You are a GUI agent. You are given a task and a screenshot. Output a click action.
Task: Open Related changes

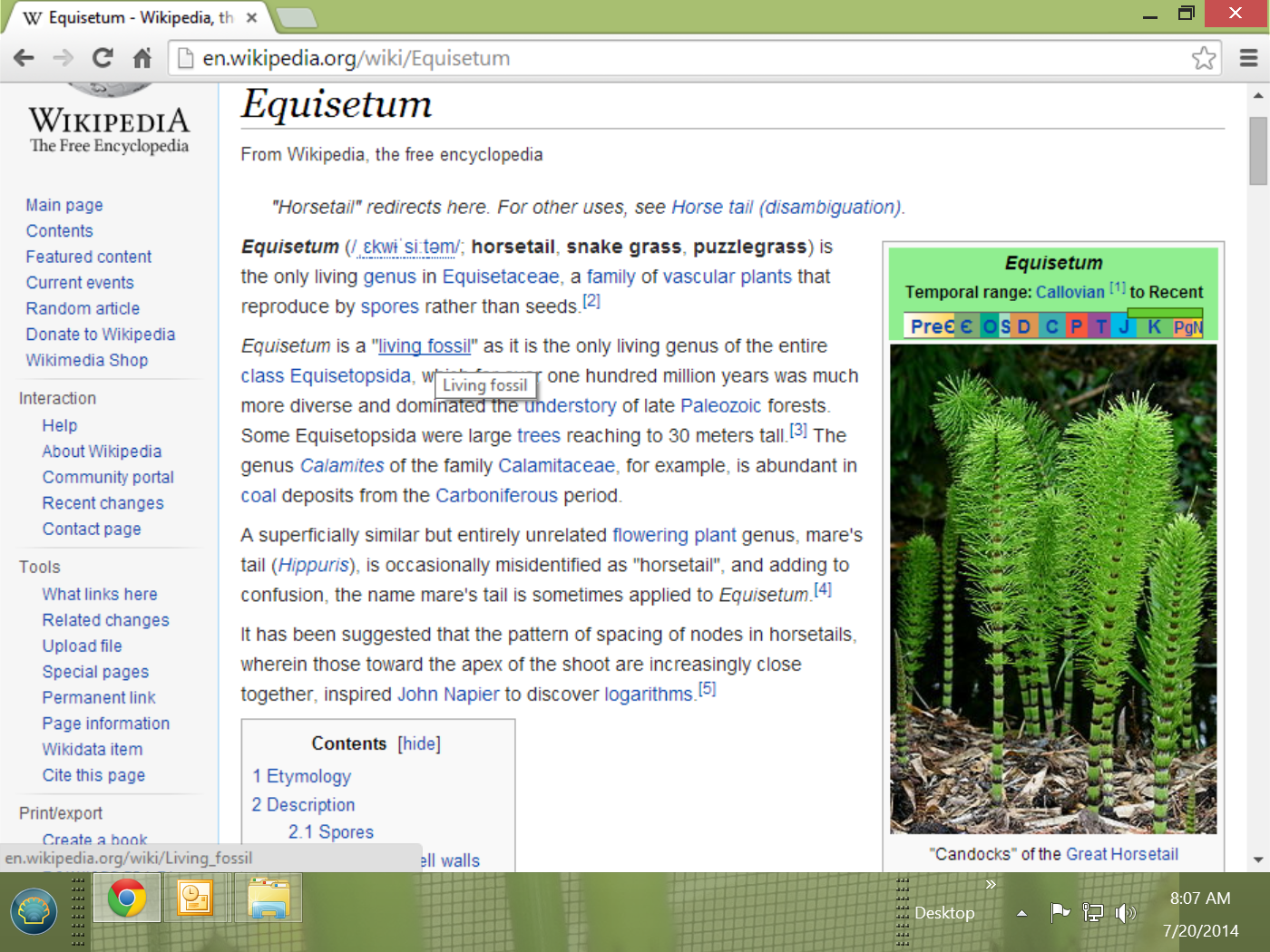pos(106,620)
